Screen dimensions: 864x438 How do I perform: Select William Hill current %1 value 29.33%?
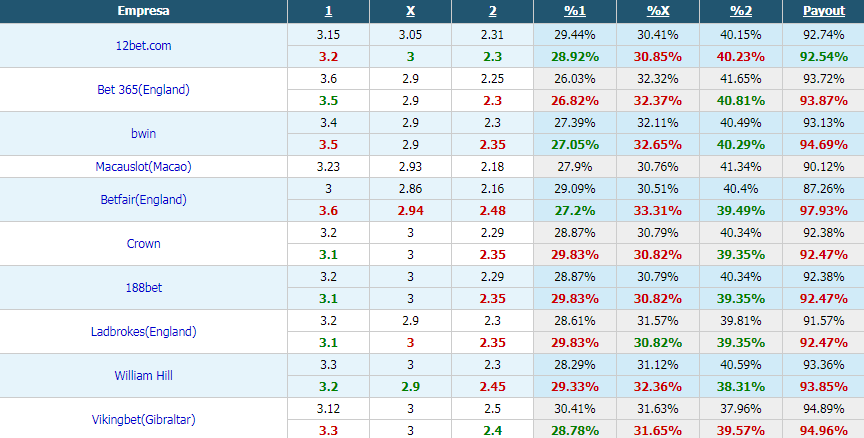575,387
